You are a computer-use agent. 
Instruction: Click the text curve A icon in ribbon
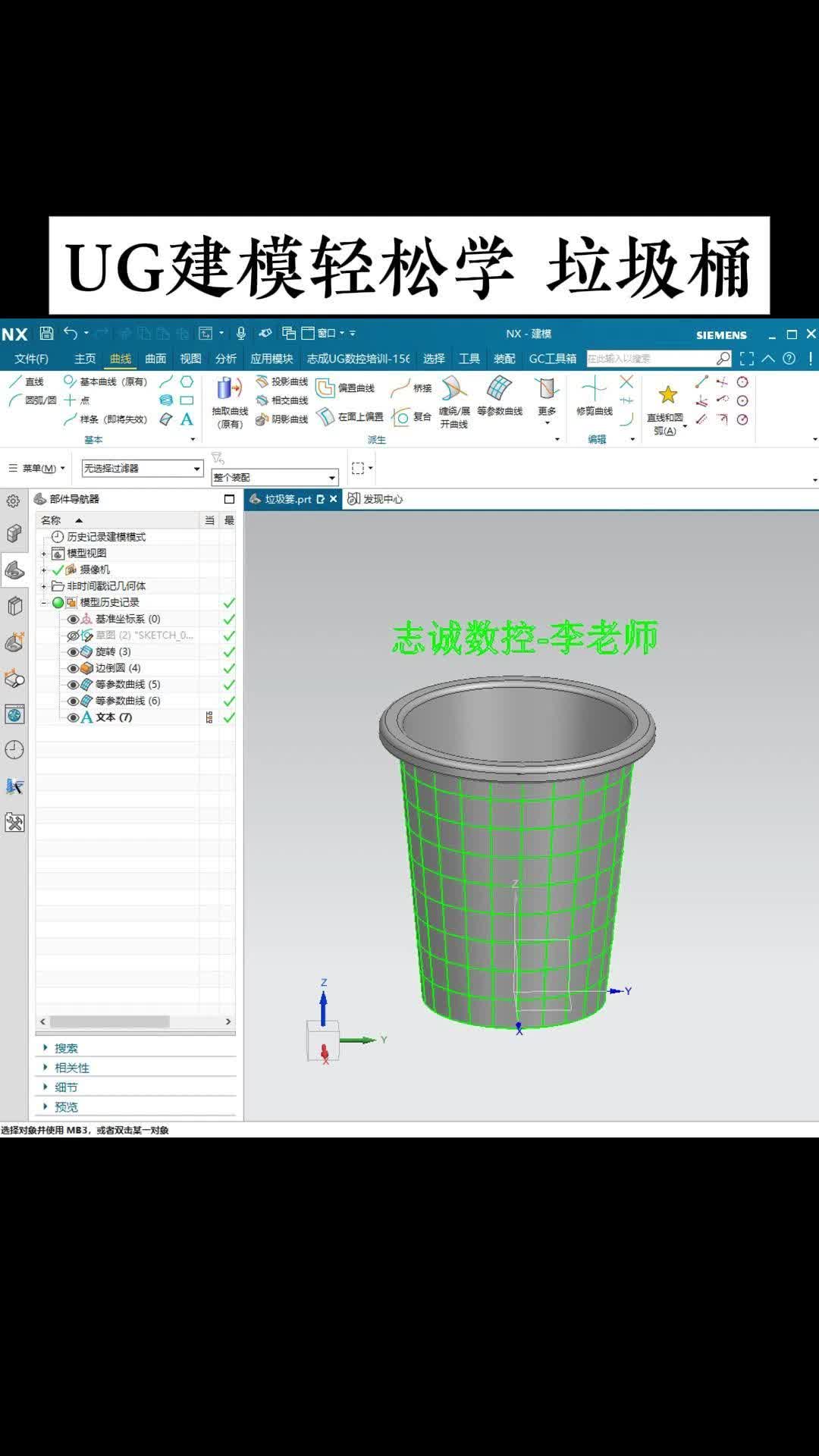tap(187, 419)
